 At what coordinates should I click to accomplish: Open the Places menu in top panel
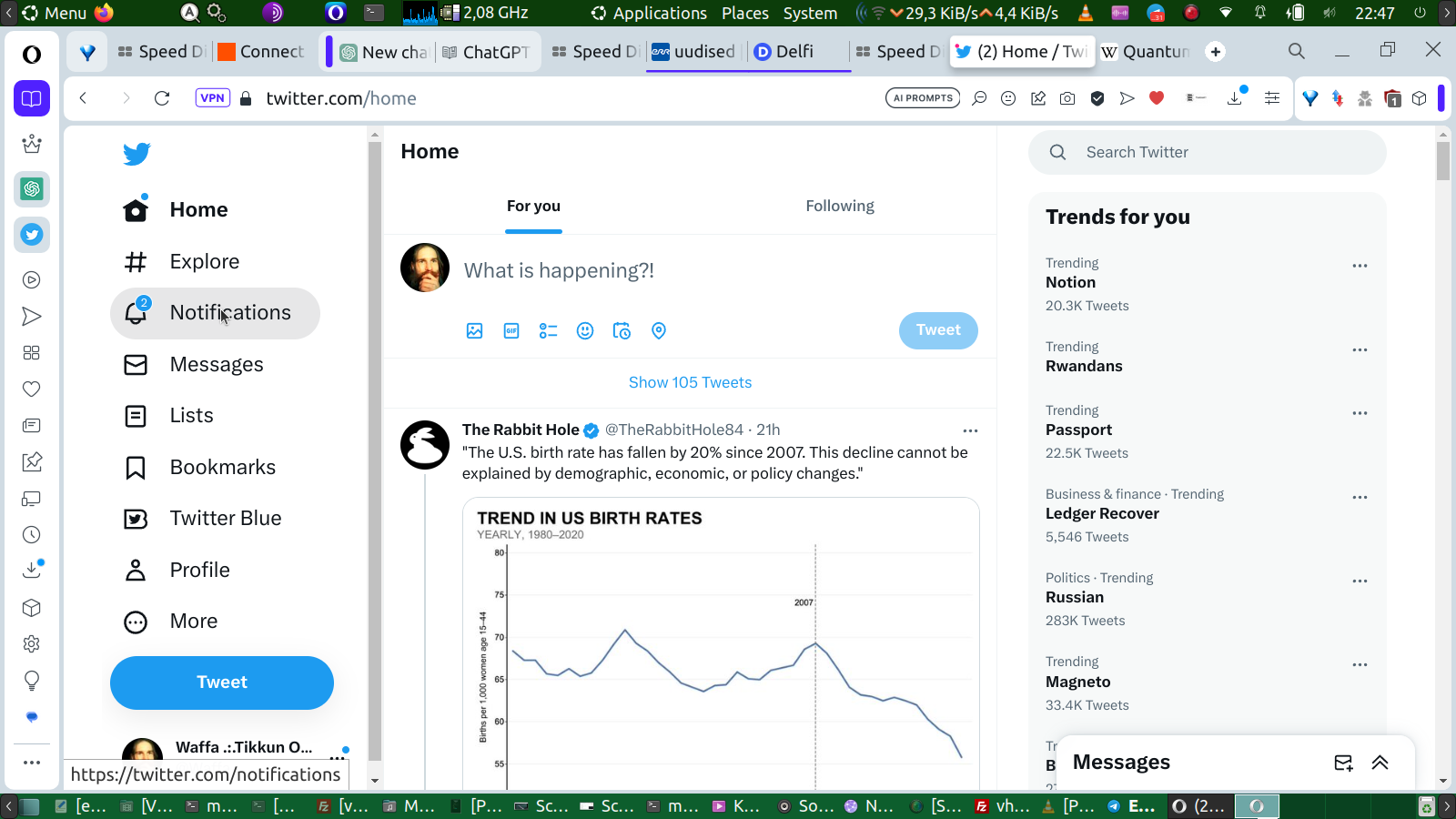[745, 13]
